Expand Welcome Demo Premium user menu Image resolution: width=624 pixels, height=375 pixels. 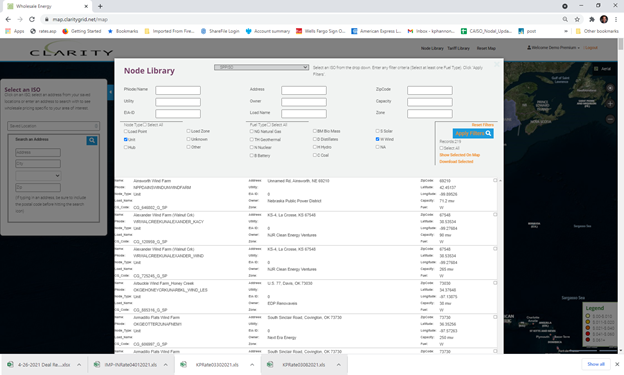pyautogui.click(x=554, y=48)
